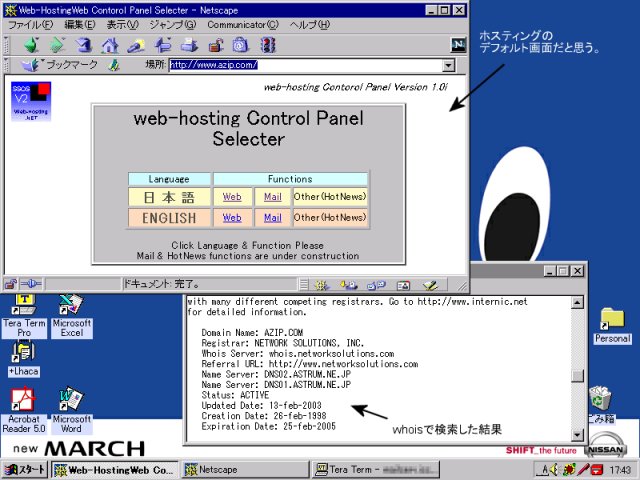640x480 pixels.
Task: Open Composer from the component bar
Action: pos(430,285)
